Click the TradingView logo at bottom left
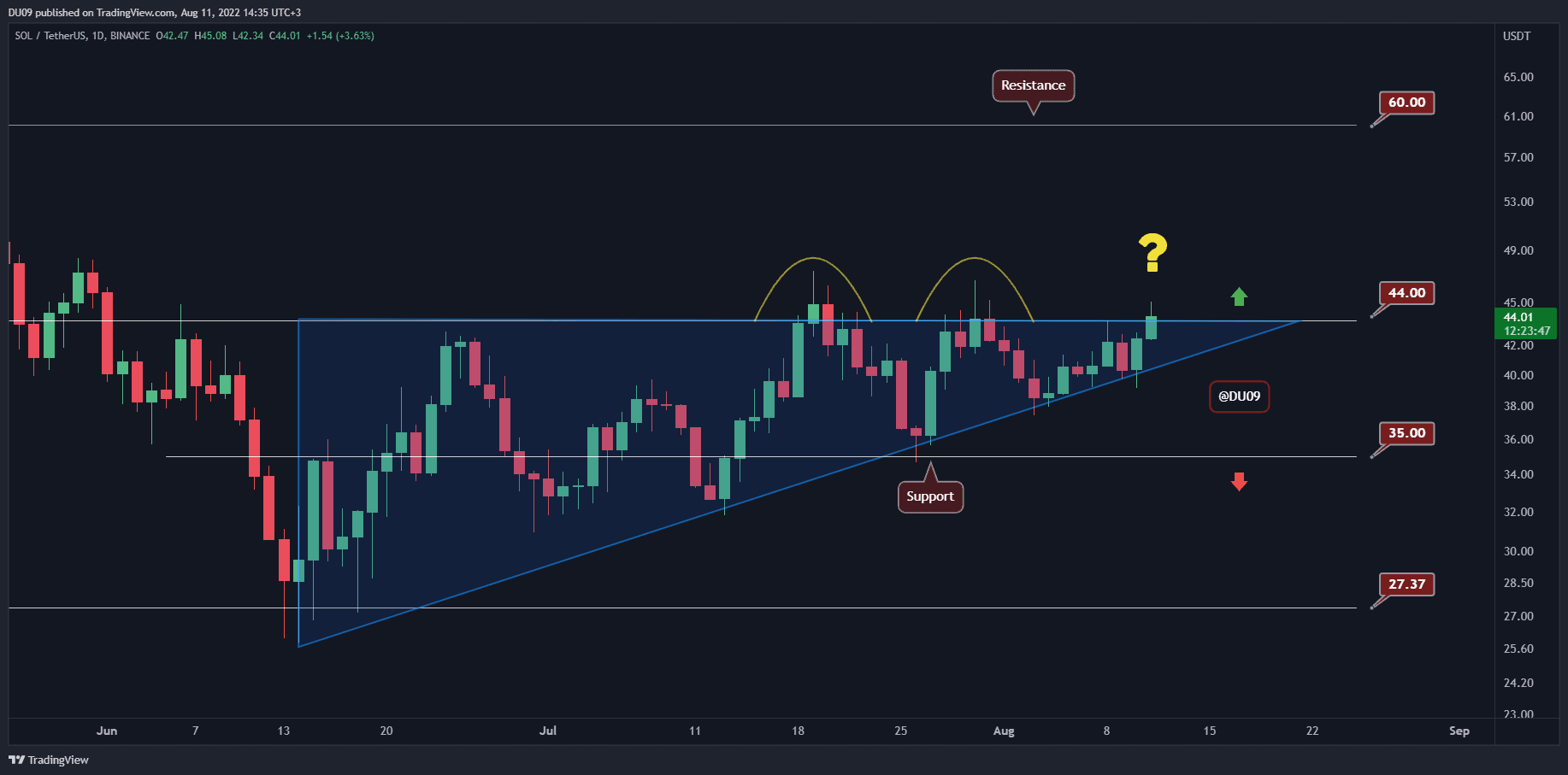 [49, 760]
